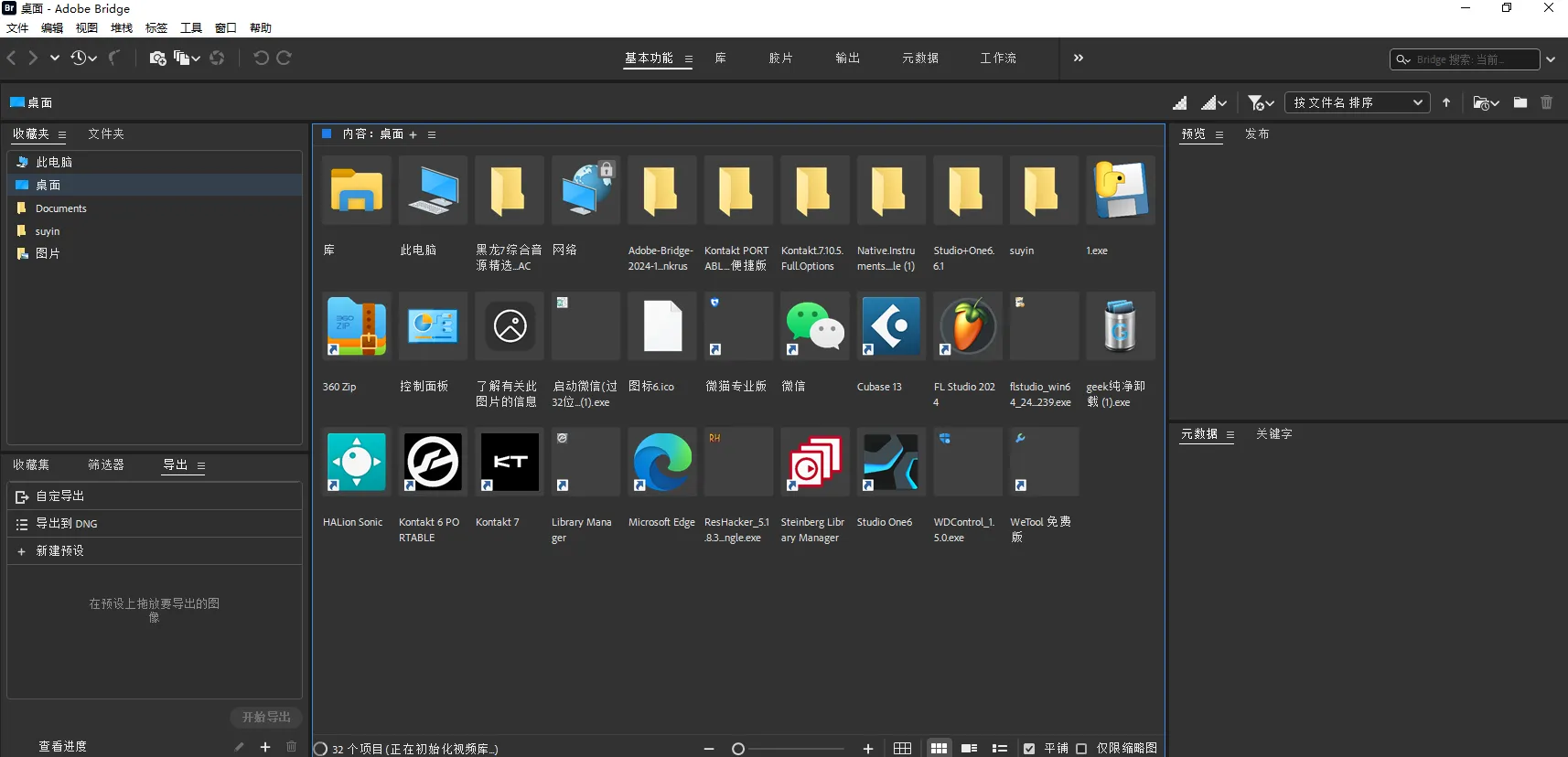Click Get photos from camera icon
Screen dimensions: 1568x757
pos(157,58)
